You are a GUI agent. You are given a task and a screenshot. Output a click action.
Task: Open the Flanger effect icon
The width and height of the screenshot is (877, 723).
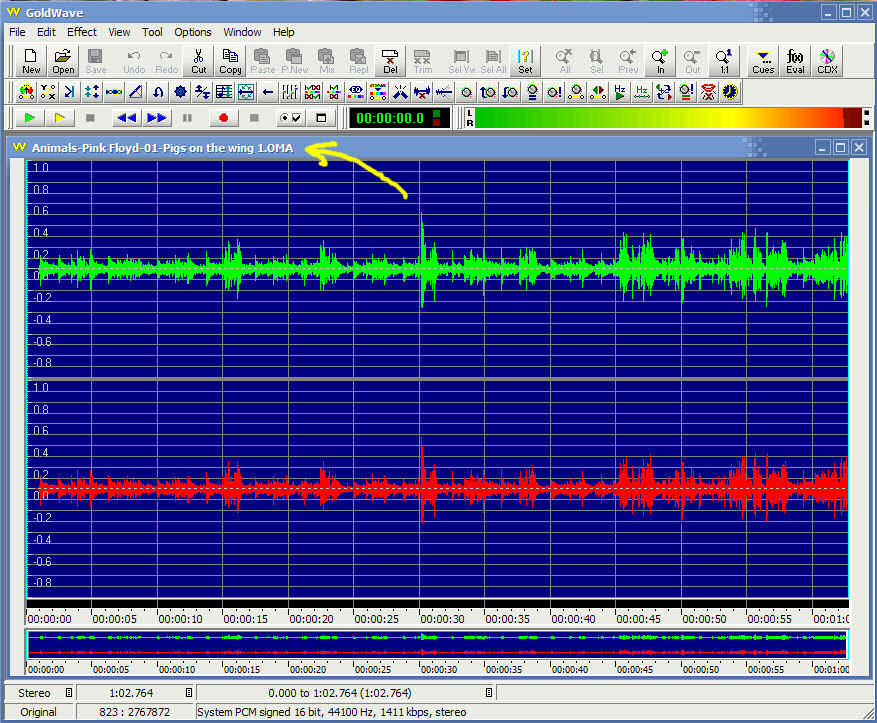pyautogui.click(x=114, y=92)
